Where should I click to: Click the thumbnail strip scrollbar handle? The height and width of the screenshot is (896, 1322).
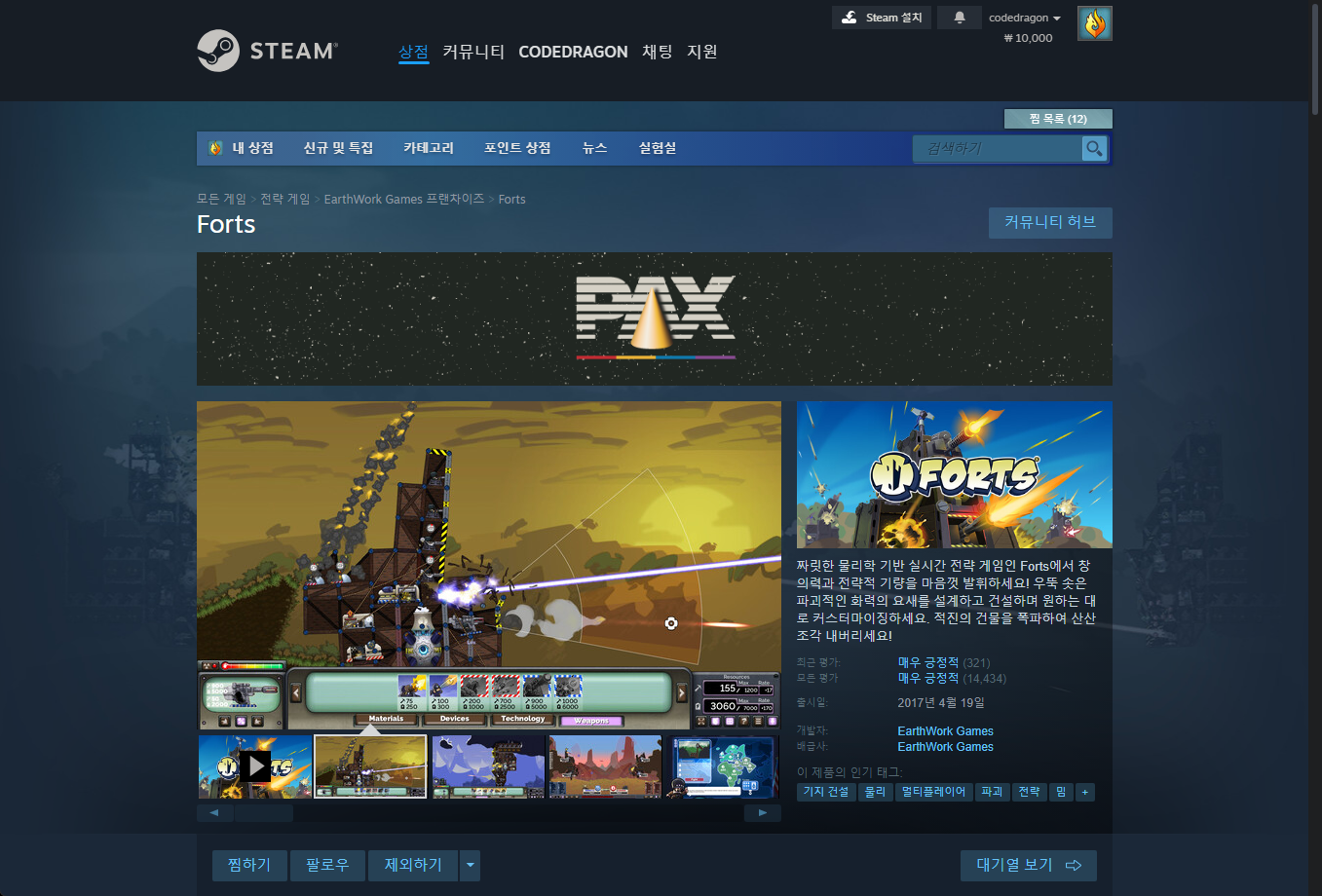click(x=264, y=812)
